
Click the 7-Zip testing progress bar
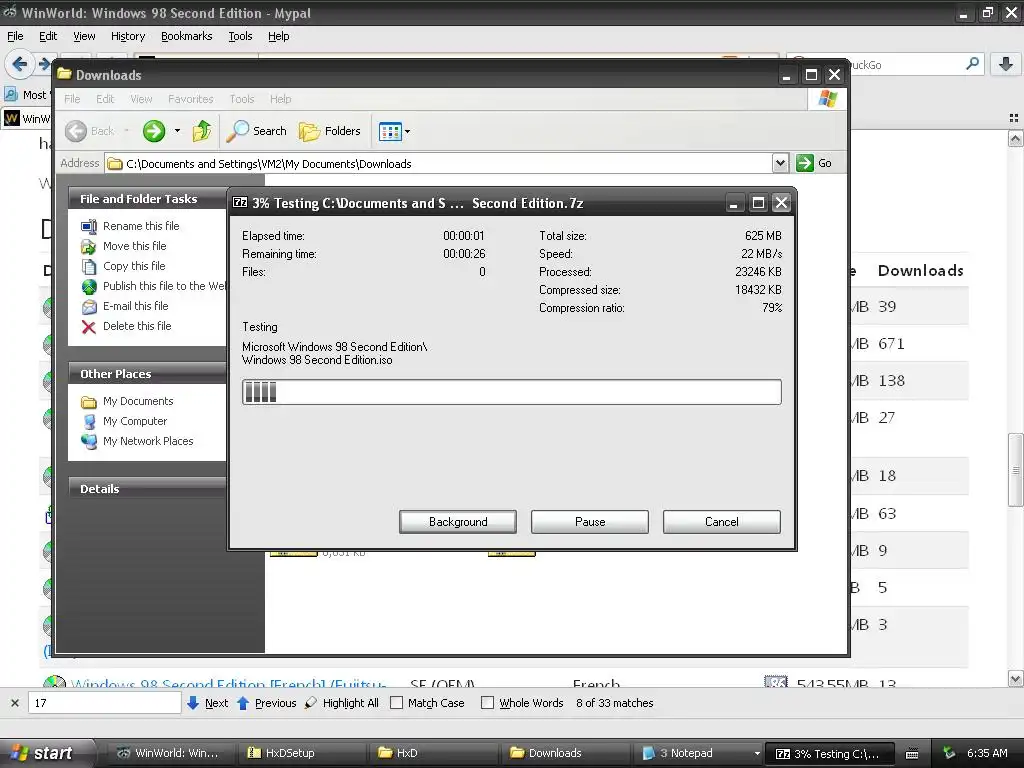[511, 392]
